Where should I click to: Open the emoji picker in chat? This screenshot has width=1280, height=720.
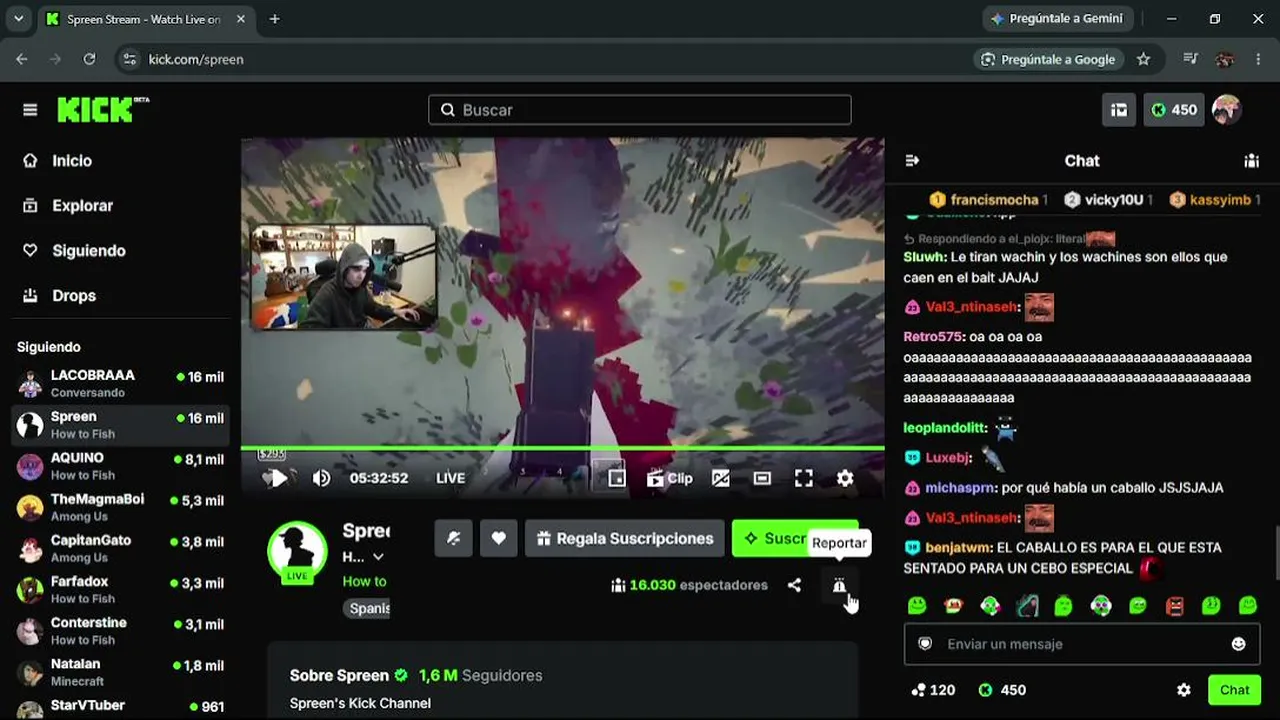point(1238,644)
